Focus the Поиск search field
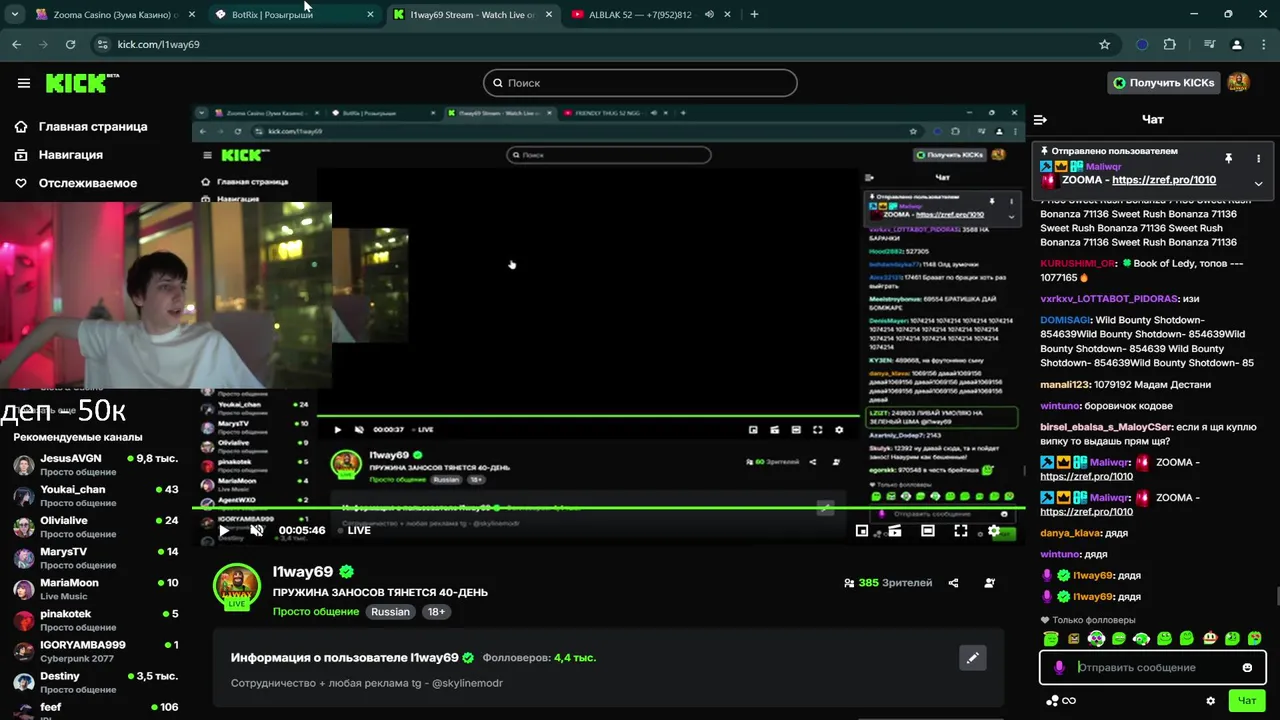Viewport: 1280px width, 720px height. 640,83
